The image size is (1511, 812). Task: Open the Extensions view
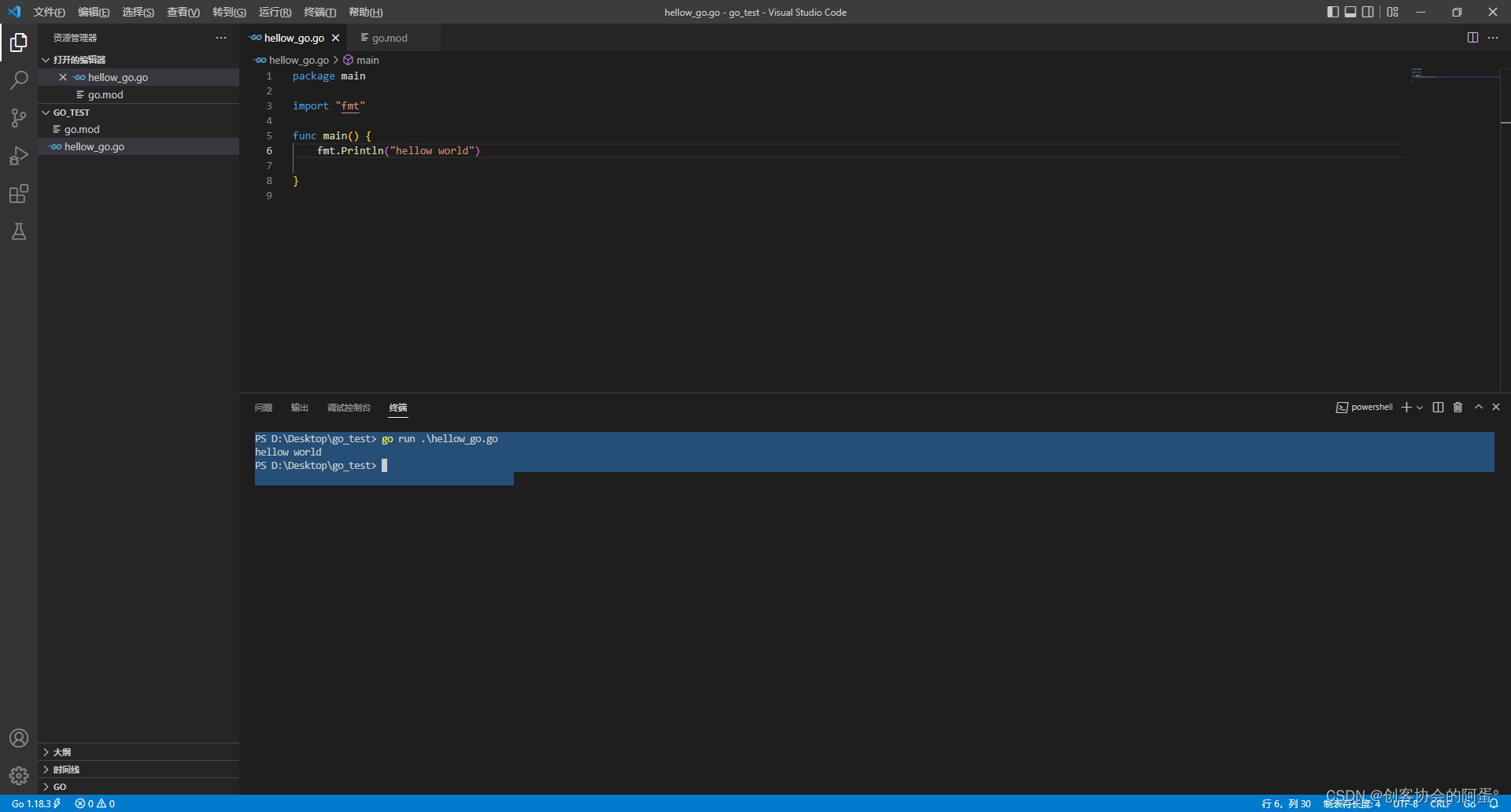19,194
